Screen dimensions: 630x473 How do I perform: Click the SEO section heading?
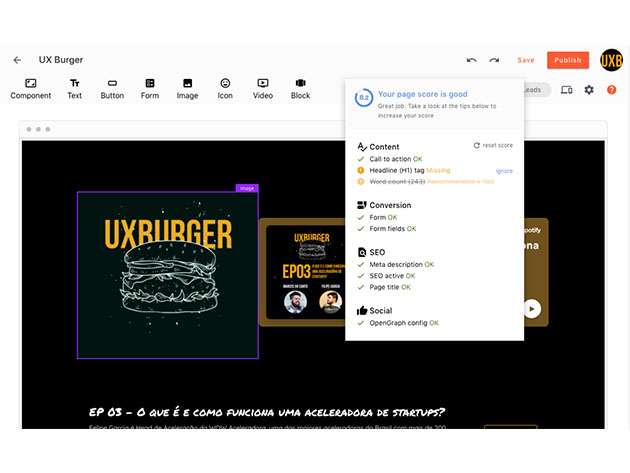[x=371, y=252]
